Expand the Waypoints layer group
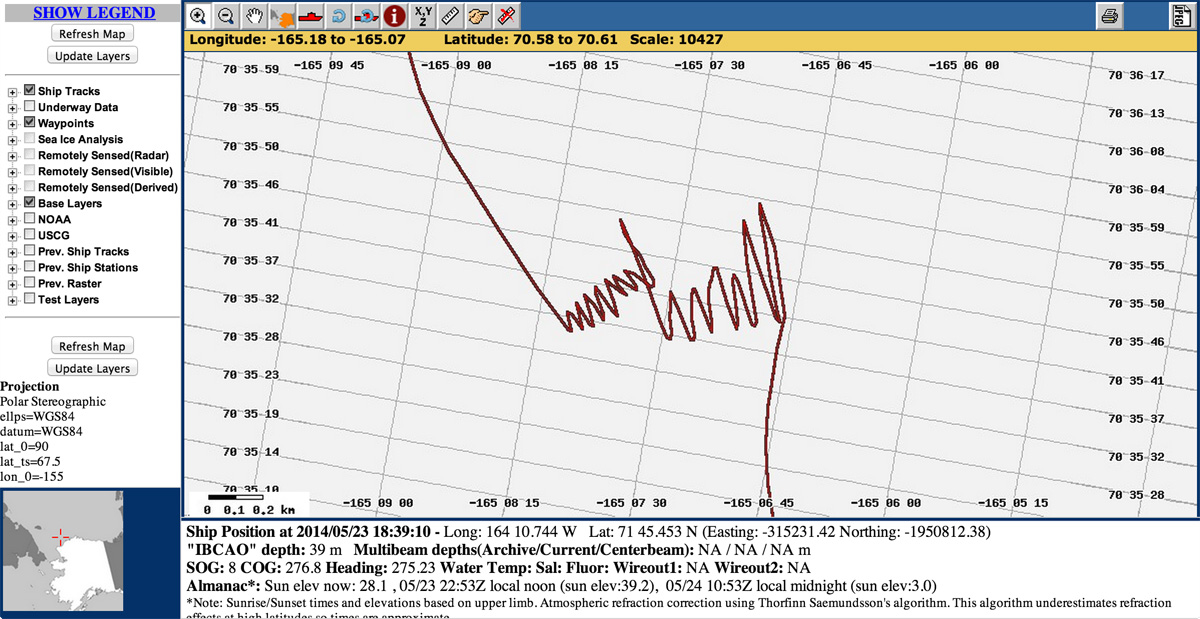 [x=12, y=124]
